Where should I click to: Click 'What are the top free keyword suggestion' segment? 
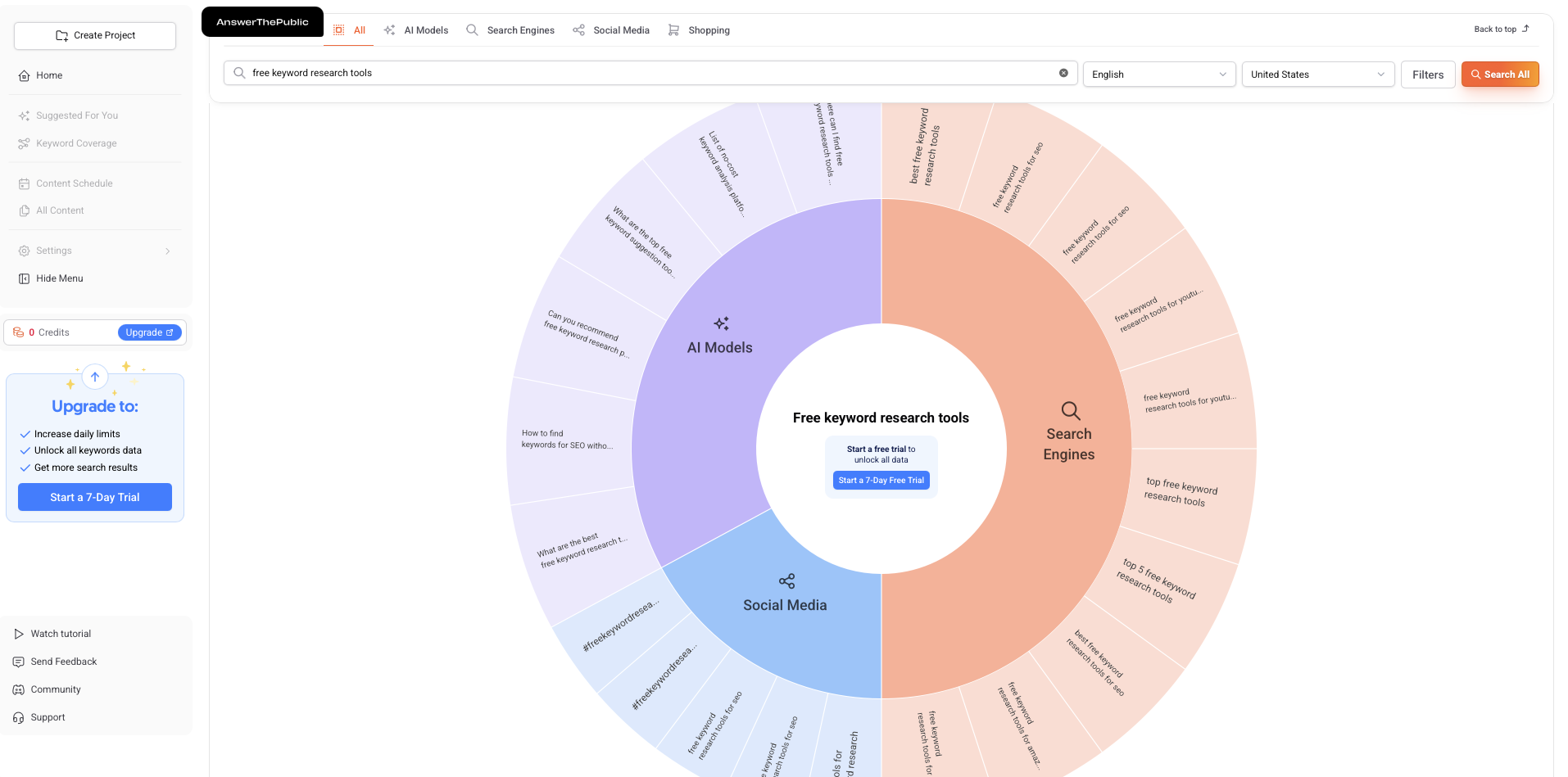(x=642, y=242)
